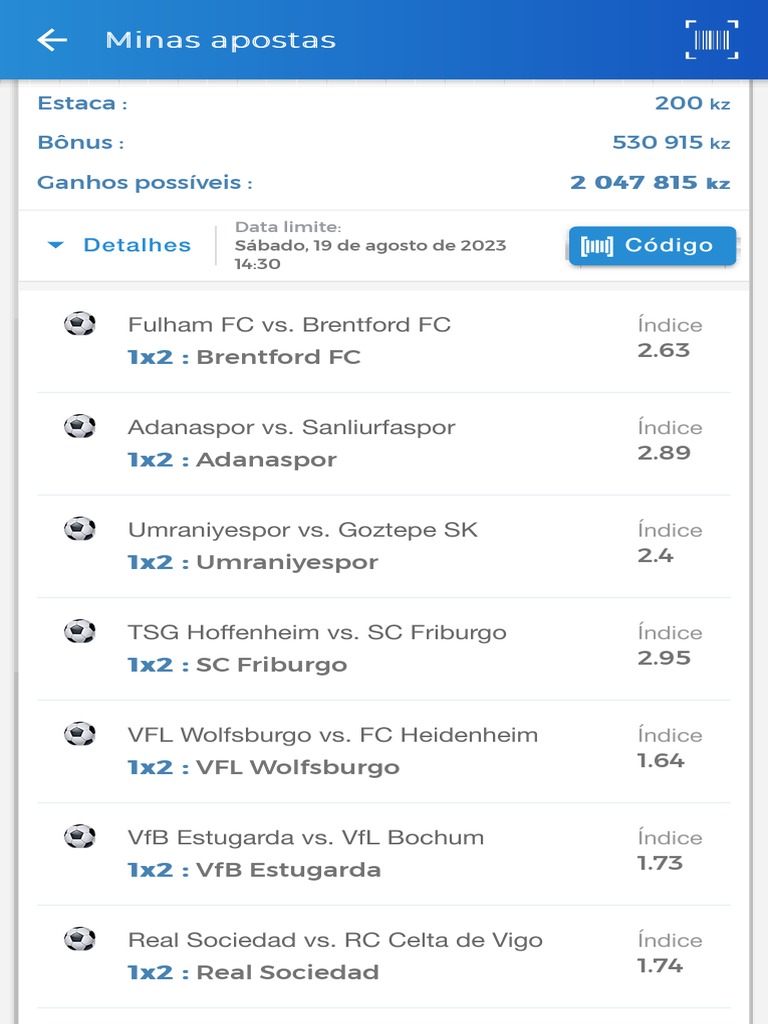Open the Real Sociedad 1x2 selection

253,972
